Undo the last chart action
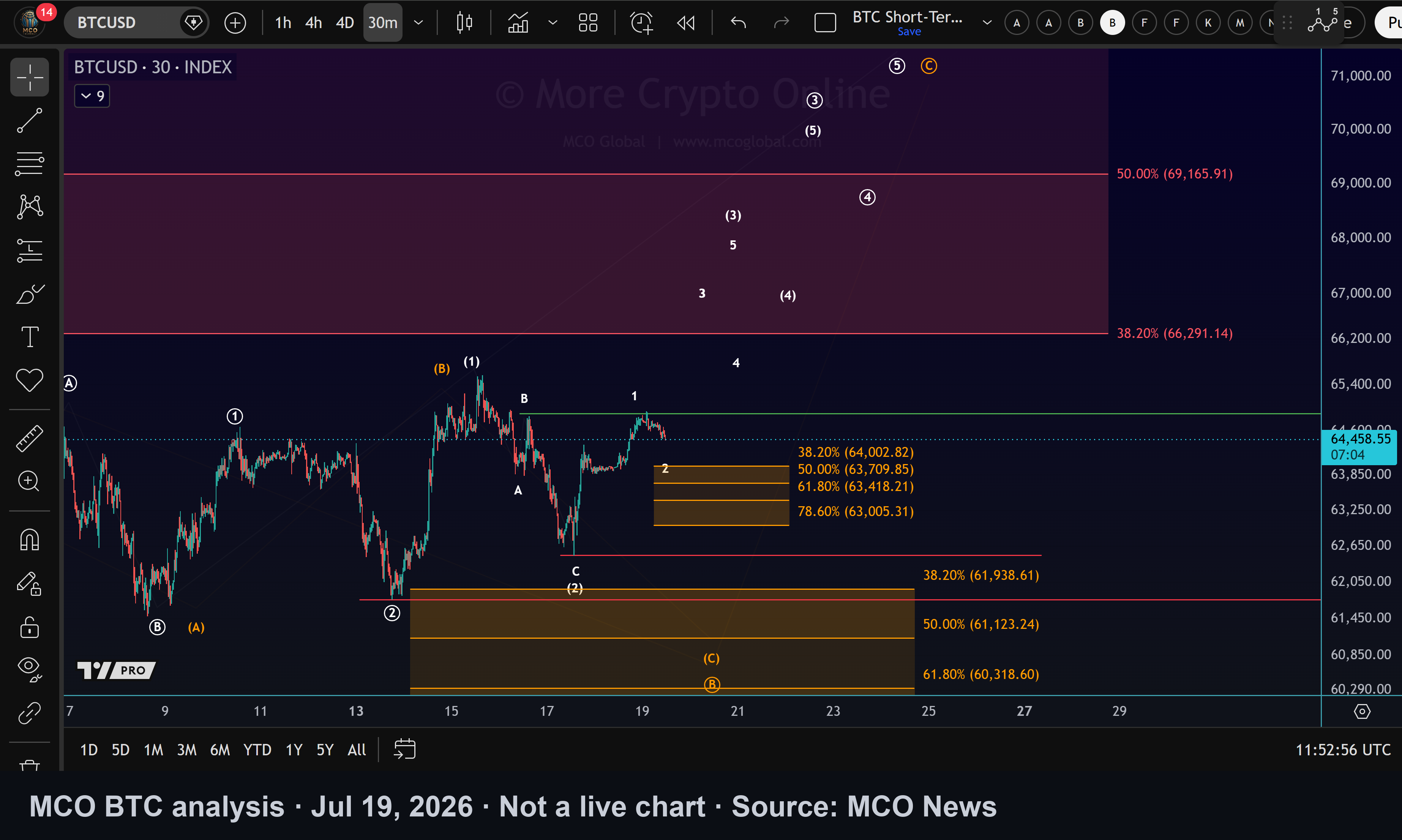1402x840 pixels. [738, 23]
